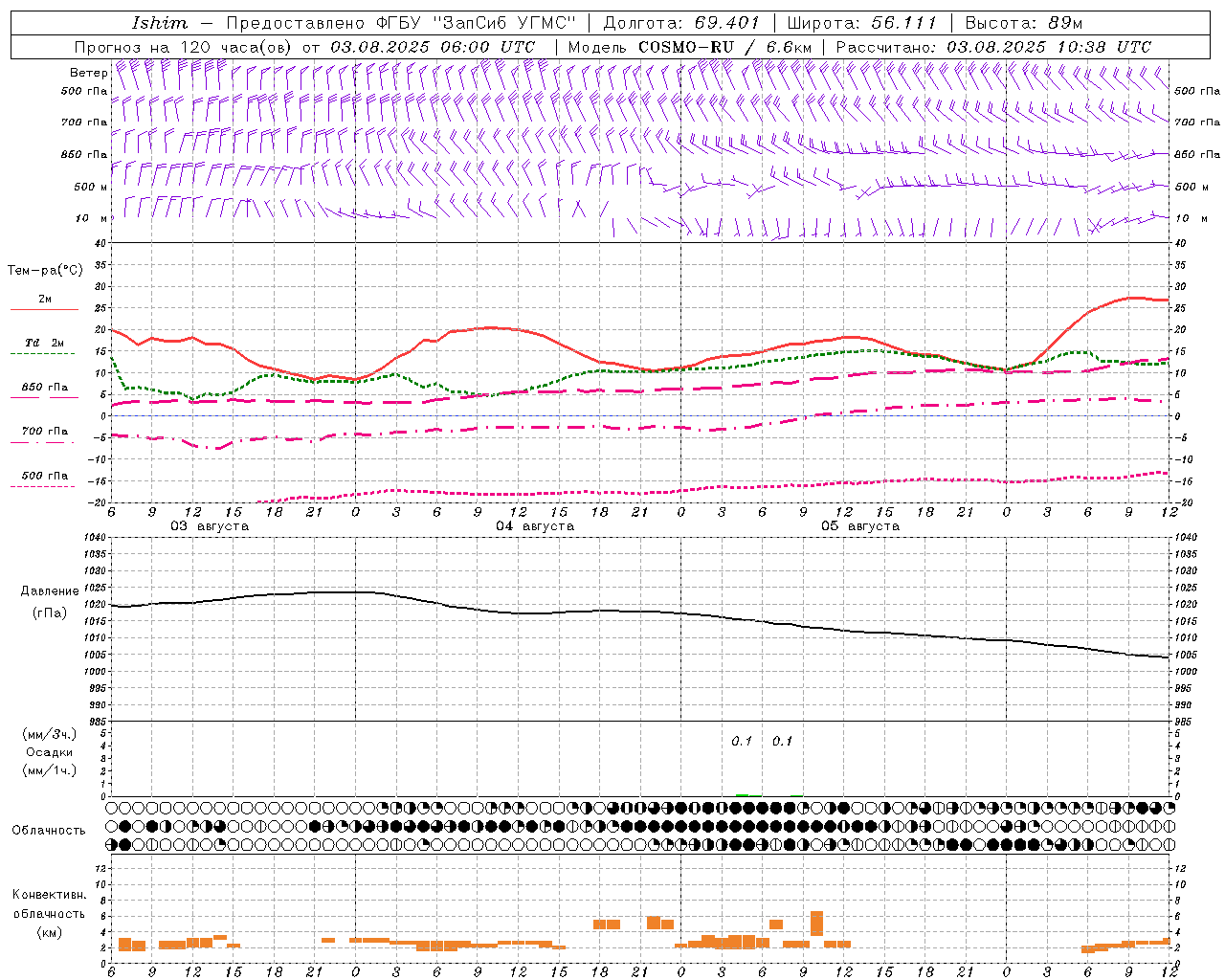1225x980 pixels.
Task: Click the '03 августа' date label
Action: (x=210, y=526)
